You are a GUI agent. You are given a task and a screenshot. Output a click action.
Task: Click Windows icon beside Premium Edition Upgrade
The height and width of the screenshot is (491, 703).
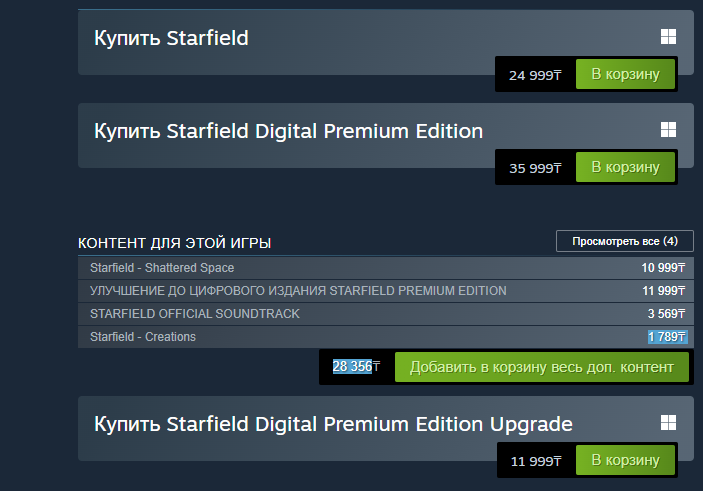[x=668, y=423]
